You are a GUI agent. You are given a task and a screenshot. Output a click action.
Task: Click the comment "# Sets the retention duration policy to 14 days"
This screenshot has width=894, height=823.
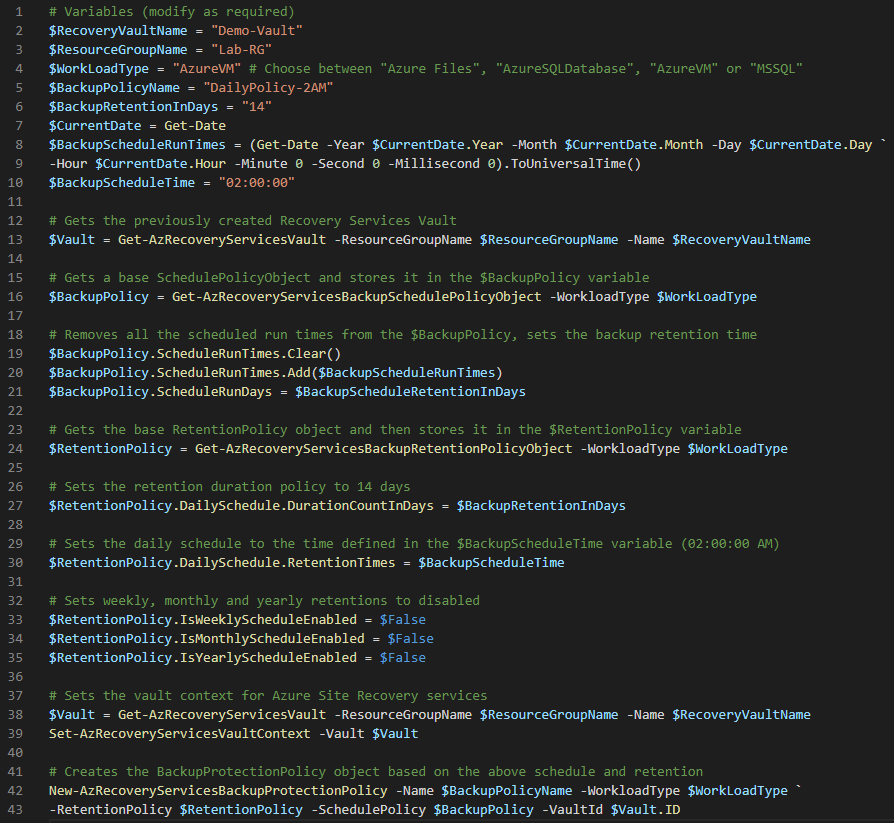click(230, 487)
